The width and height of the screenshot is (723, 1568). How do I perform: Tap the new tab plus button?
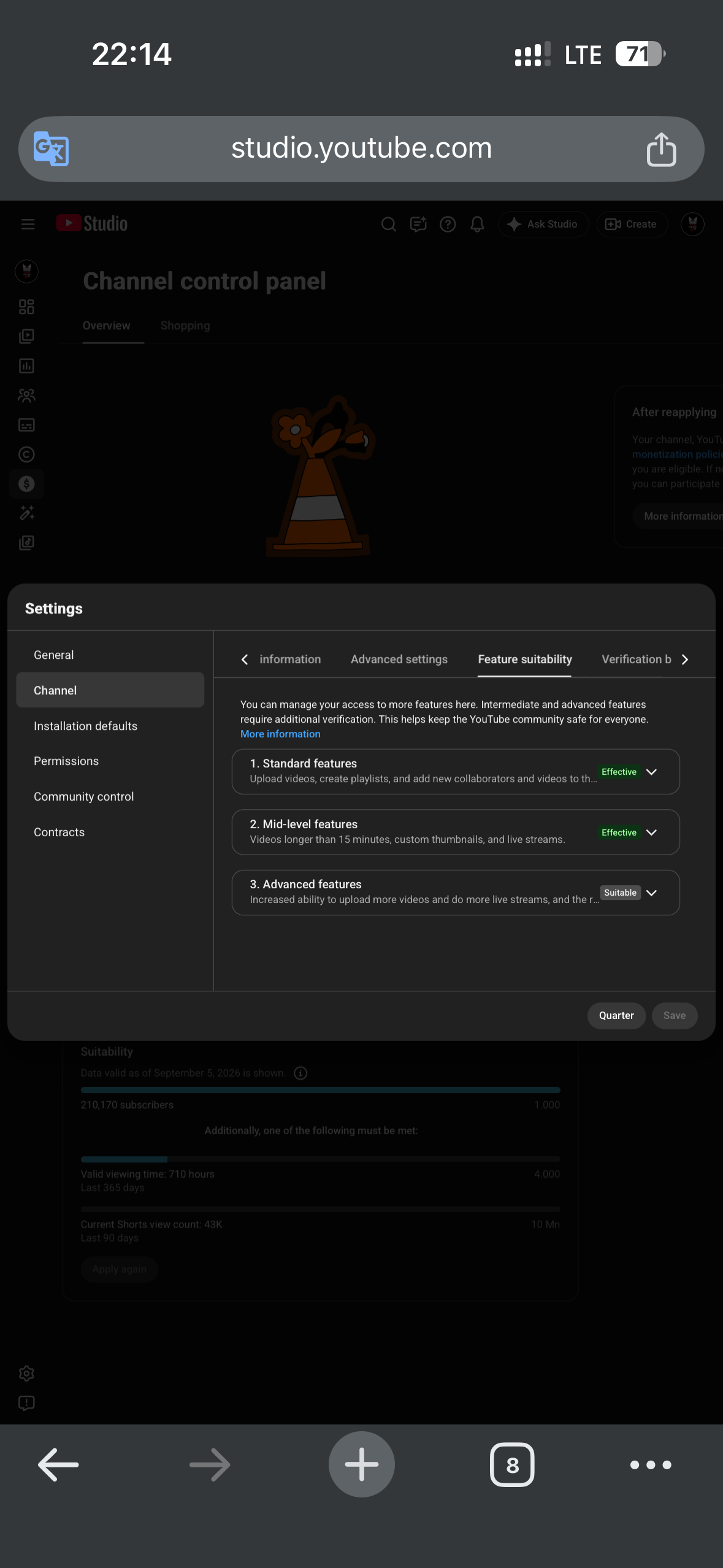pyautogui.click(x=362, y=1464)
